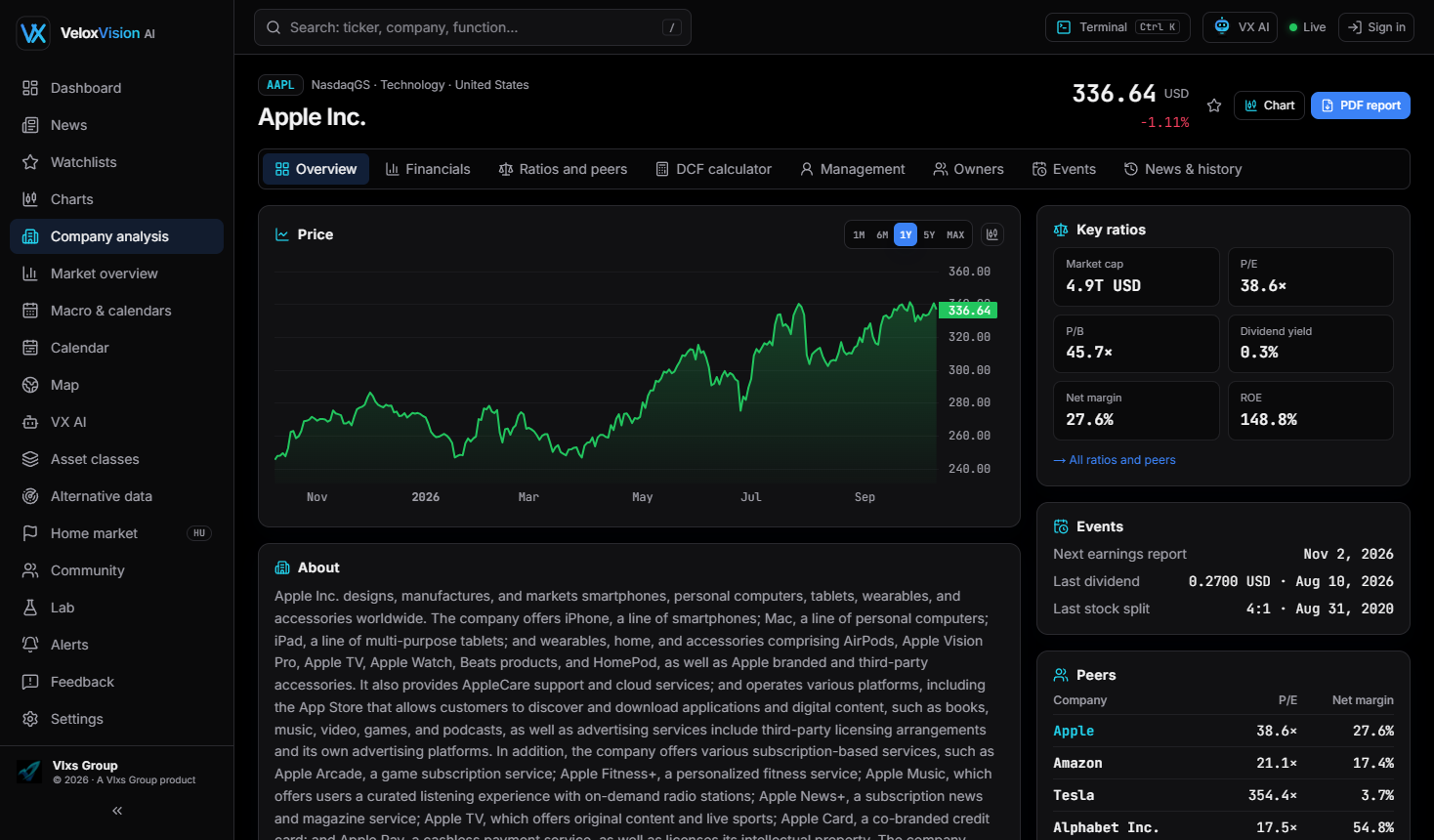
Task: Open Dashboard from the sidebar
Action: pyautogui.click(x=116, y=88)
